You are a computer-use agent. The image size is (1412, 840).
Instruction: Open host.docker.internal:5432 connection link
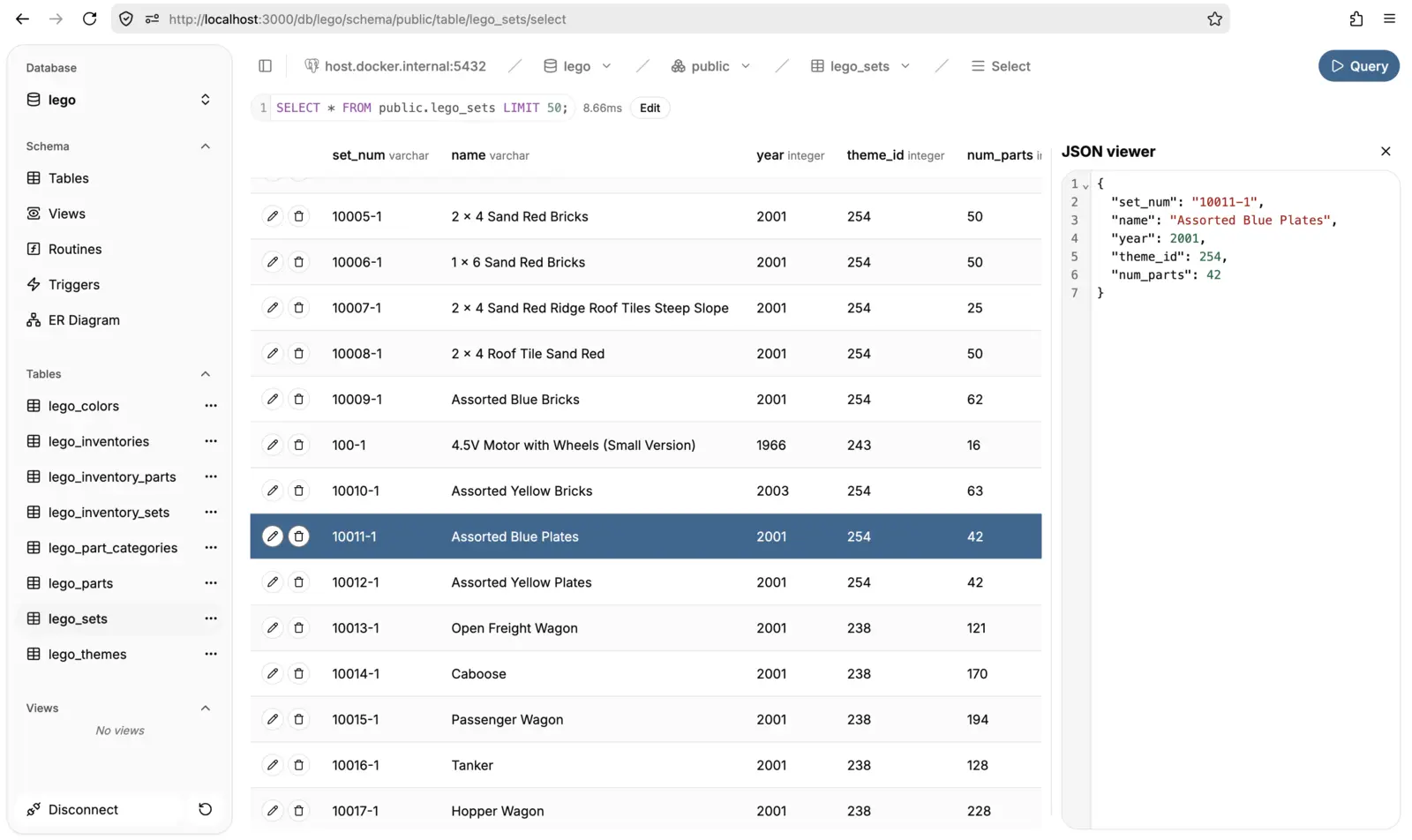395,66
